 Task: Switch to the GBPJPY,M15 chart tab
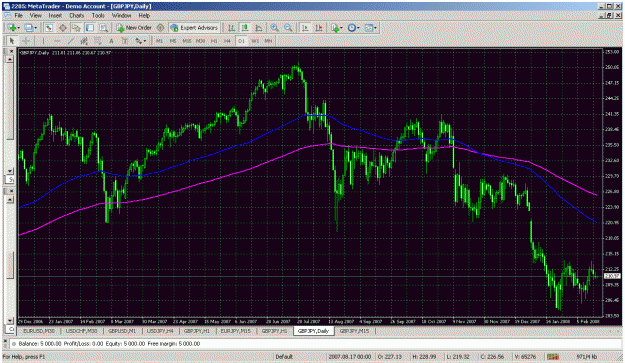[x=354, y=331]
